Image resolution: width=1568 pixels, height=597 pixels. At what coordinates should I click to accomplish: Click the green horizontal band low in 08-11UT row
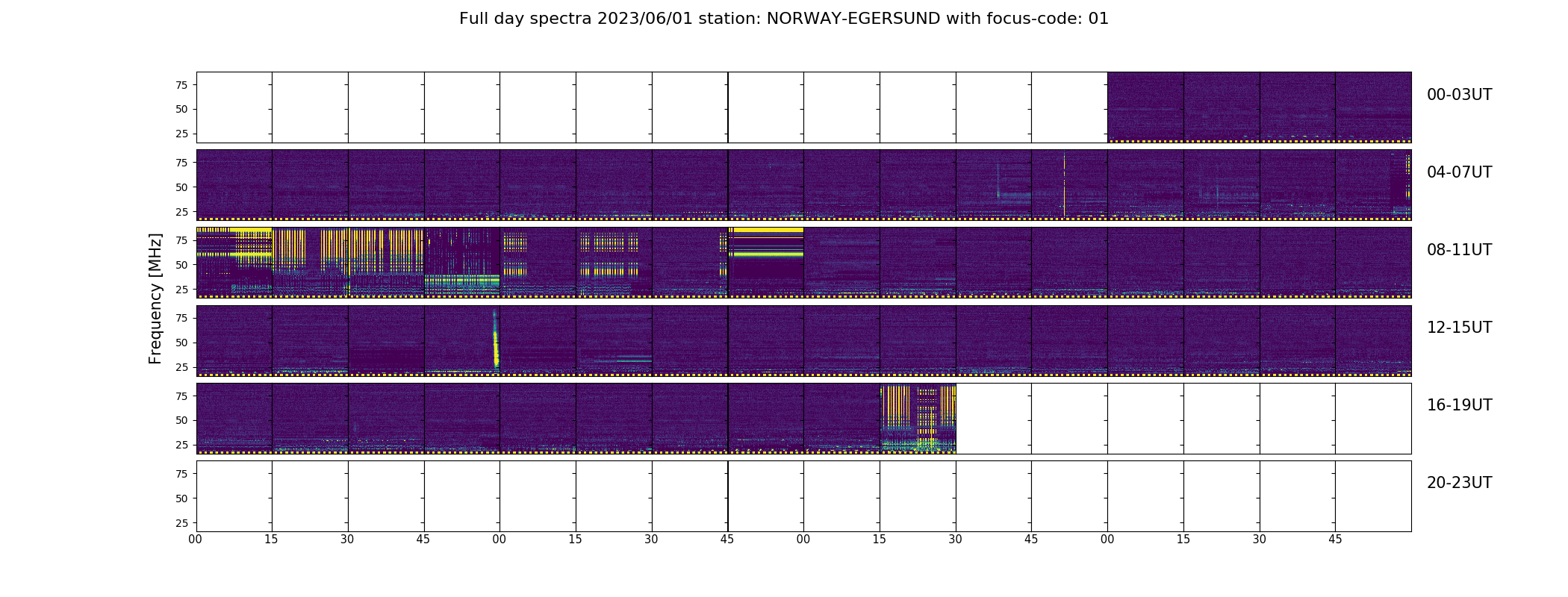462,281
